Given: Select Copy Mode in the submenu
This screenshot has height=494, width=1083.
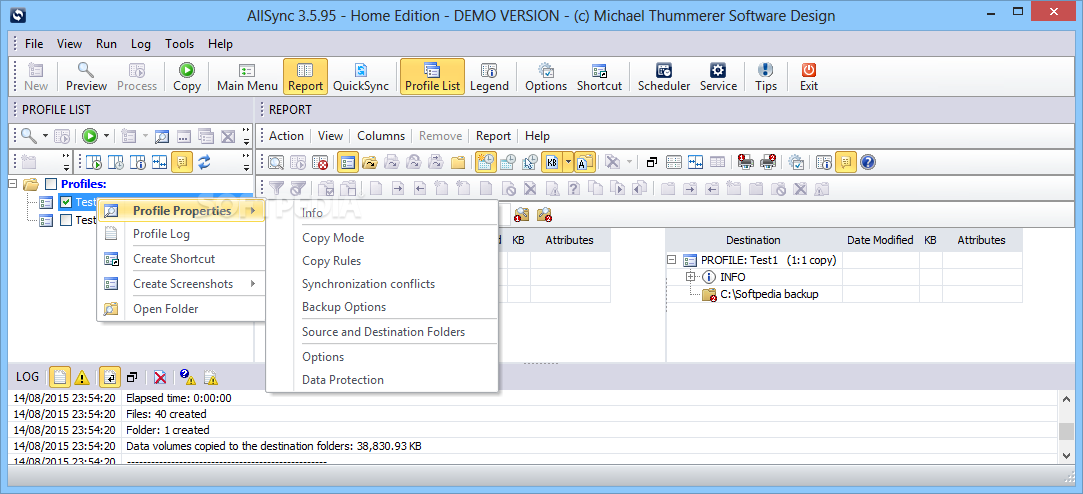Looking at the screenshot, I should click(x=382, y=238).
